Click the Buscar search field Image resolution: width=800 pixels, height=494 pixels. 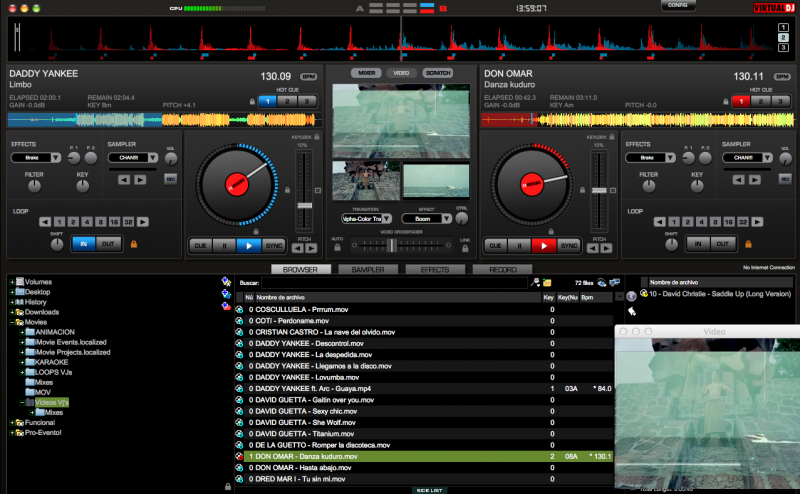(x=394, y=283)
